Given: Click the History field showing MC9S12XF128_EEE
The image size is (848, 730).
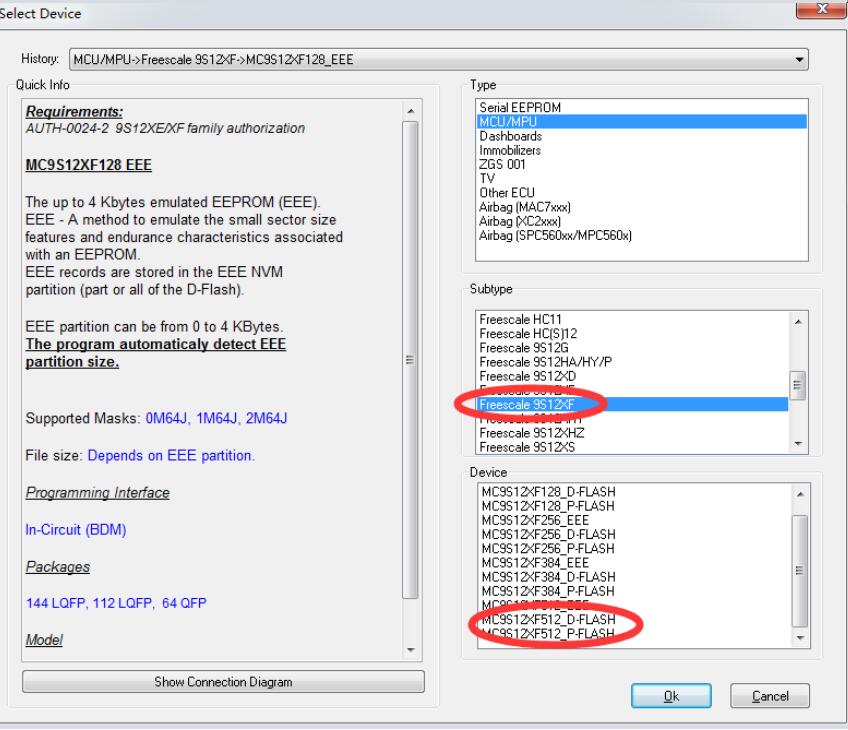Looking at the screenshot, I should pos(439,59).
